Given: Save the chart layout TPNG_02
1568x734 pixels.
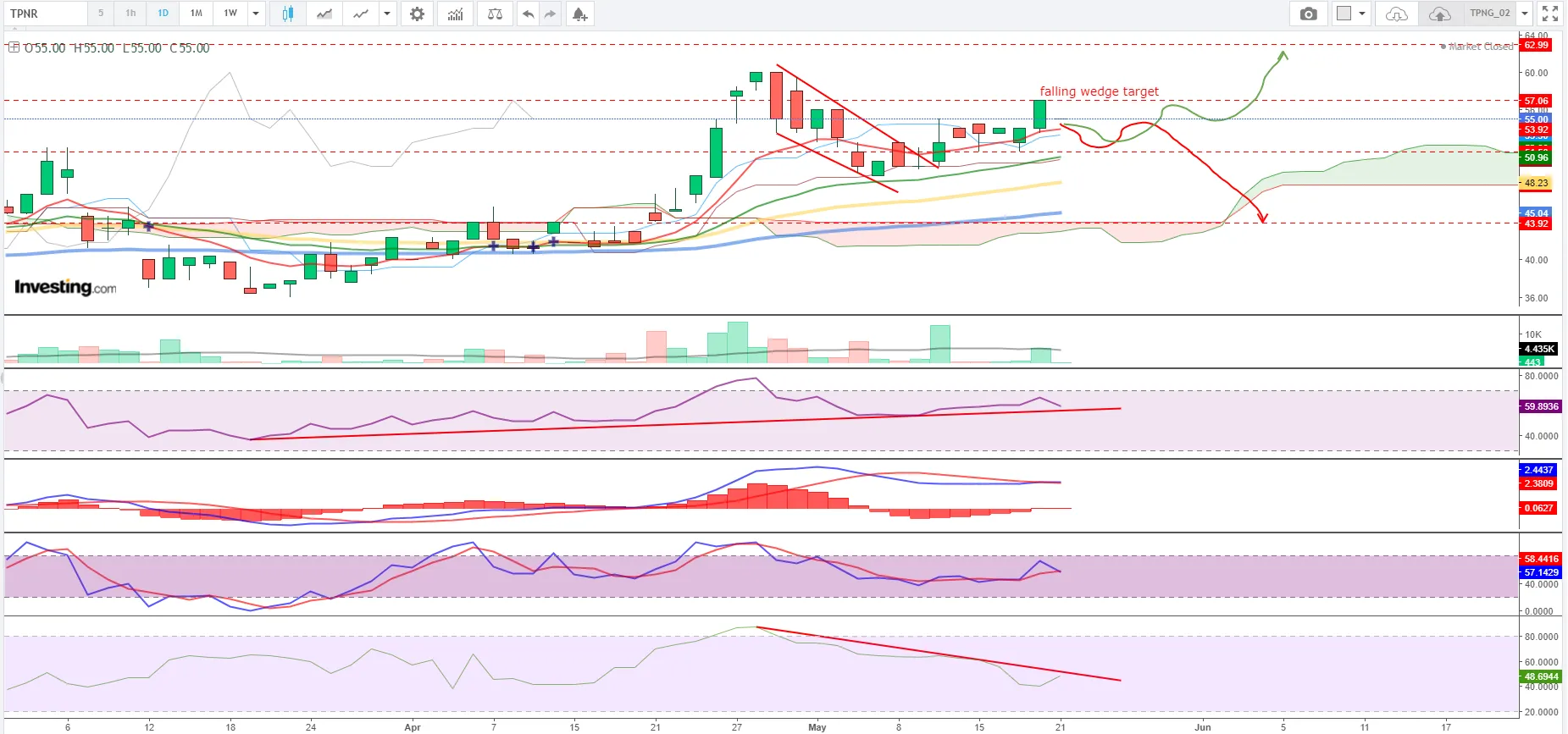Looking at the screenshot, I should (x=1440, y=14).
